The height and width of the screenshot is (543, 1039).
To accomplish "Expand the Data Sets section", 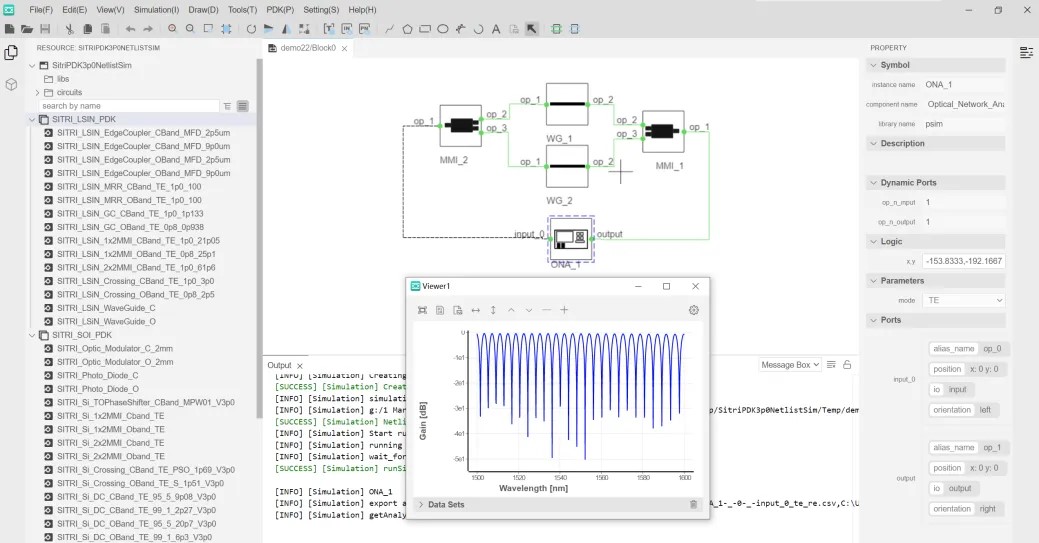I will tap(421, 505).
